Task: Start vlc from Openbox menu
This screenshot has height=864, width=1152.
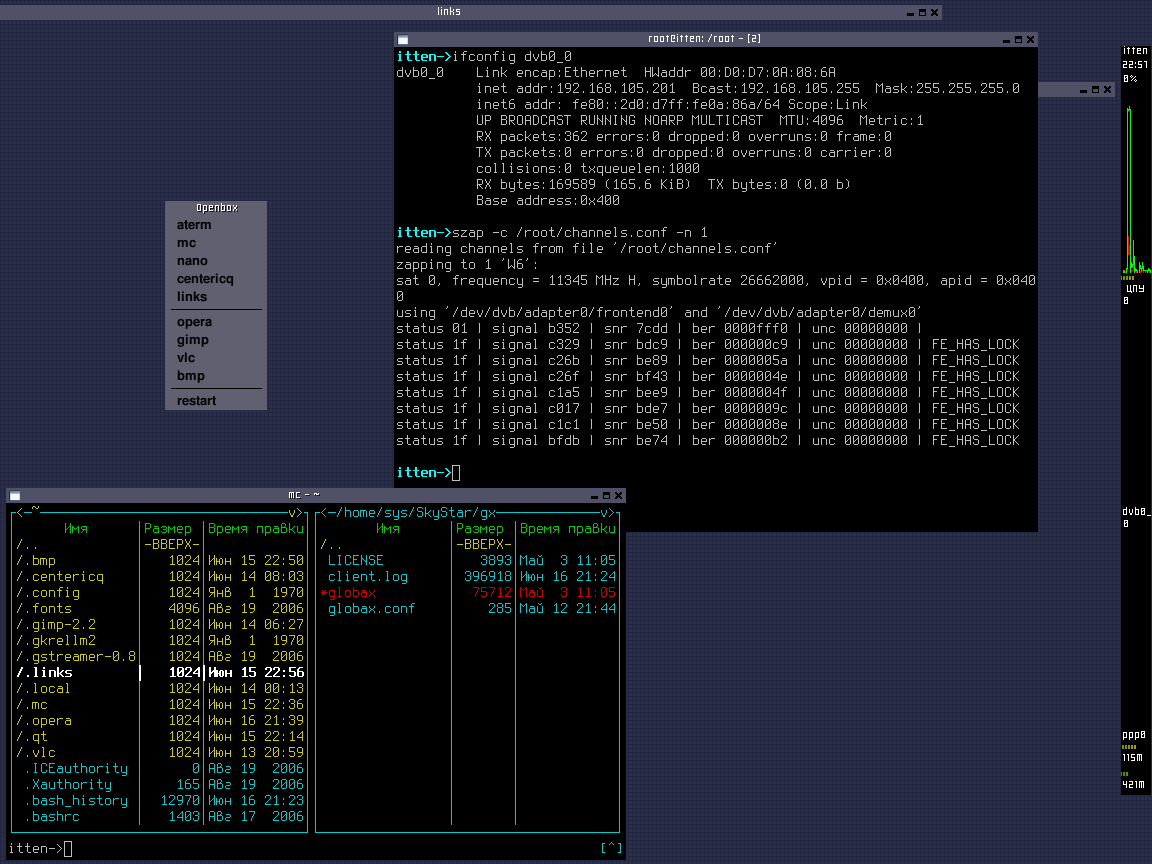Action: tap(186, 358)
